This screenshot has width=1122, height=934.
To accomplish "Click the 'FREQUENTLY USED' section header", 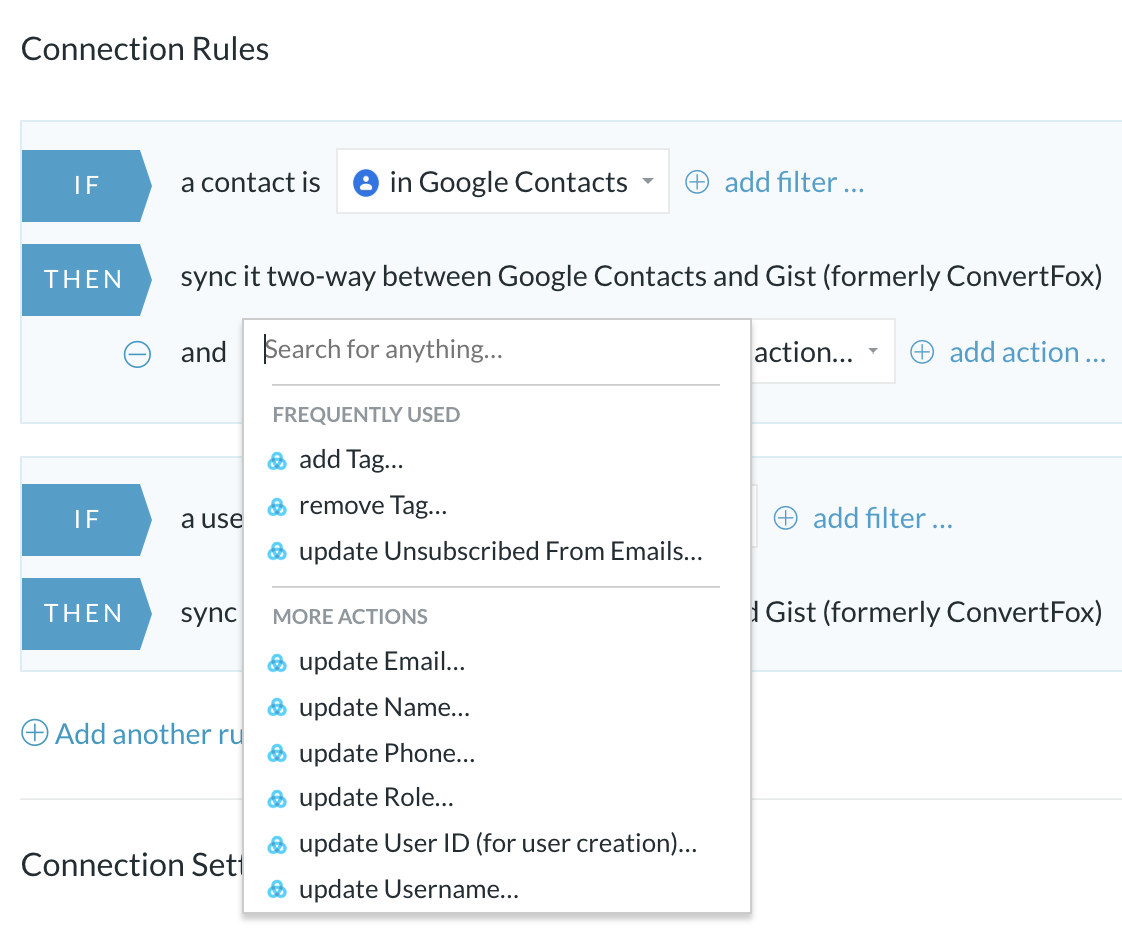I will 366,414.
